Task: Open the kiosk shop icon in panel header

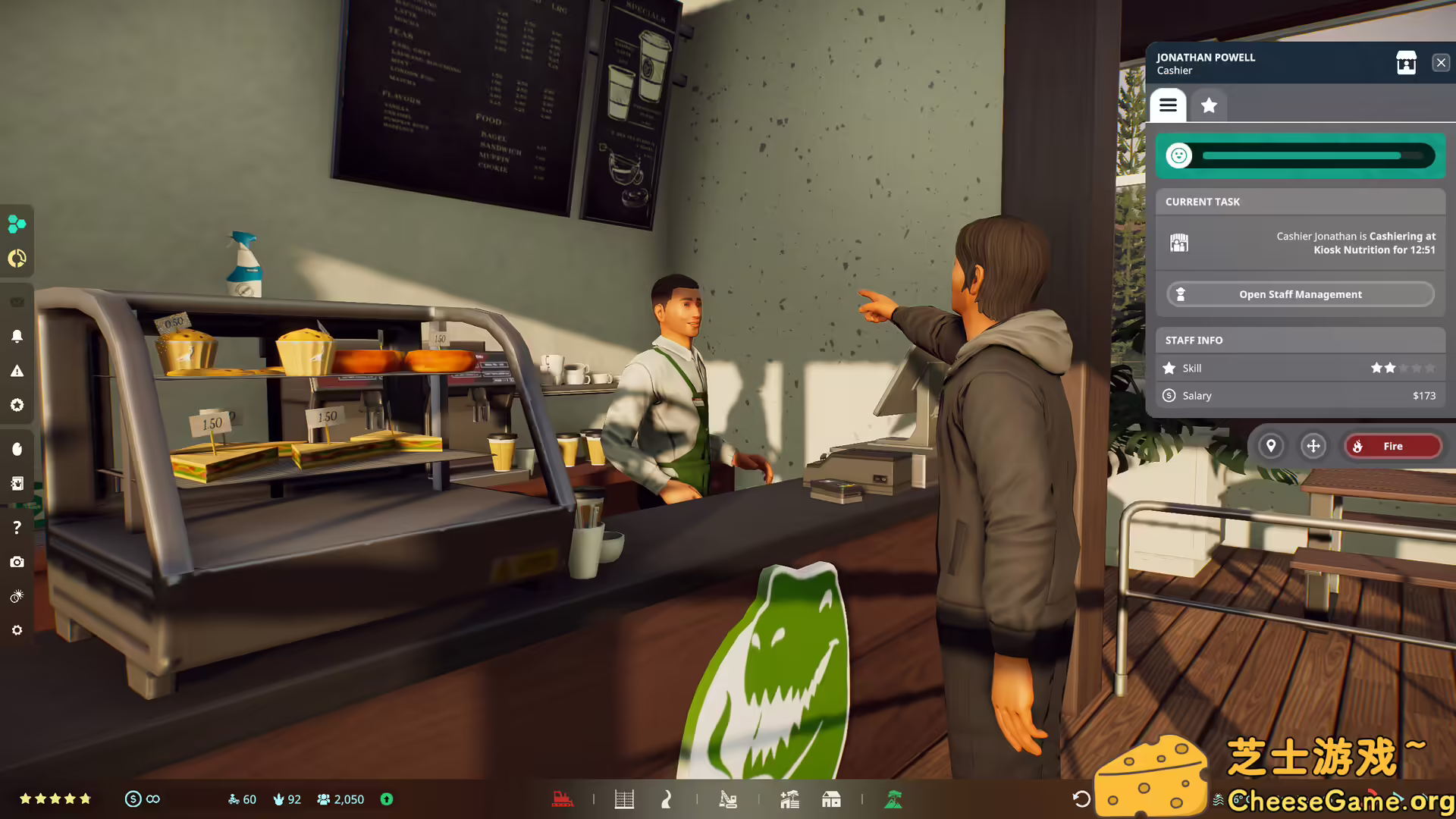Action: pyautogui.click(x=1406, y=63)
